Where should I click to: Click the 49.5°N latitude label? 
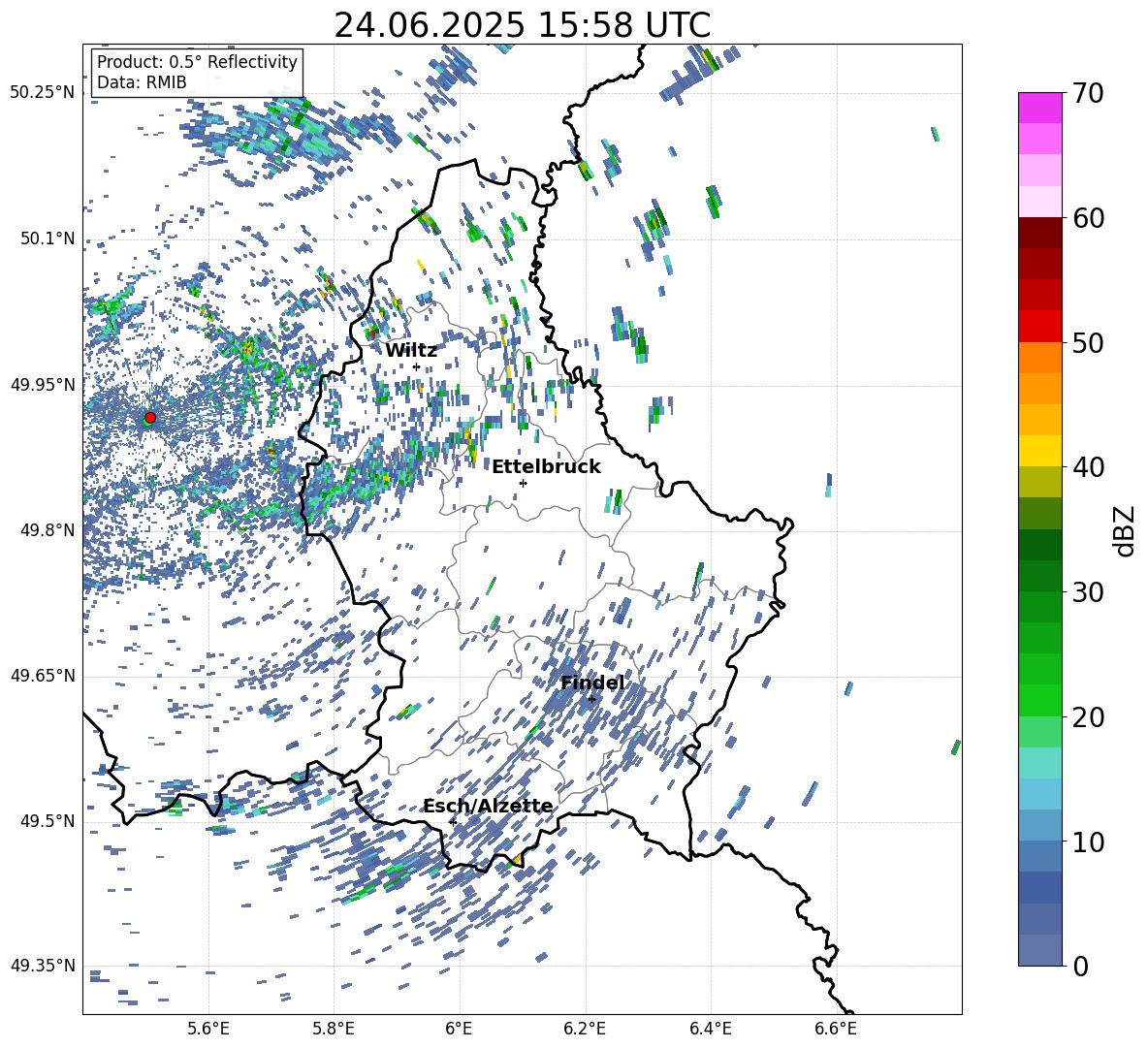point(47,821)
